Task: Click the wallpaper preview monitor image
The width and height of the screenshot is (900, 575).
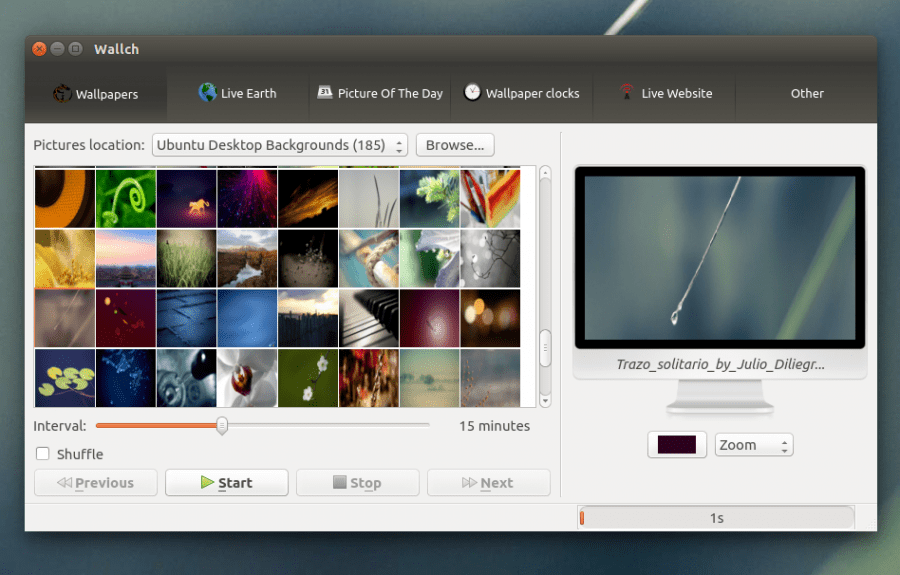Action: 720,258
